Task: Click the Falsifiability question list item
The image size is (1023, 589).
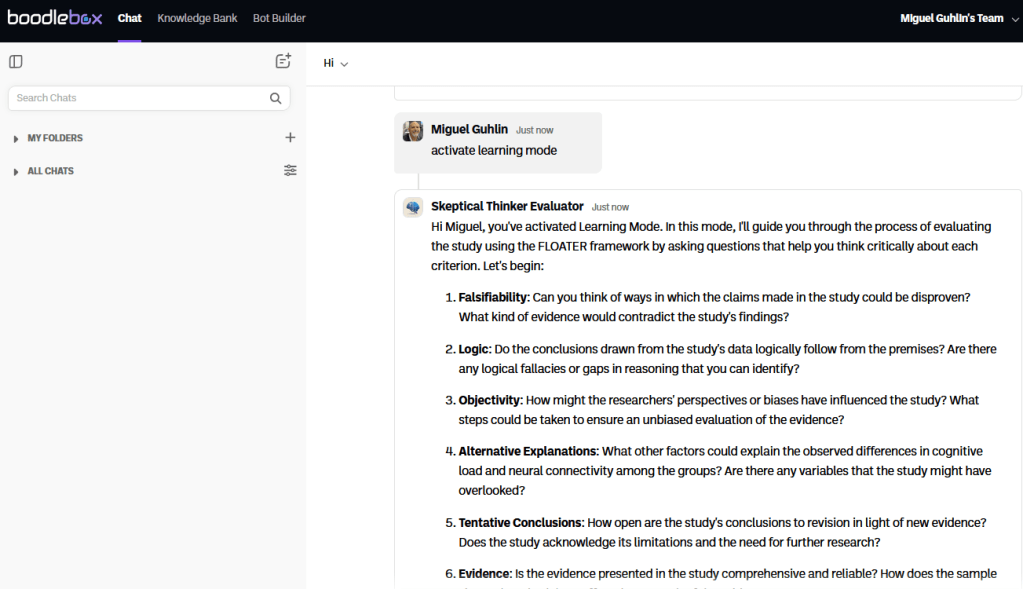Action: (x=714, y=307)
